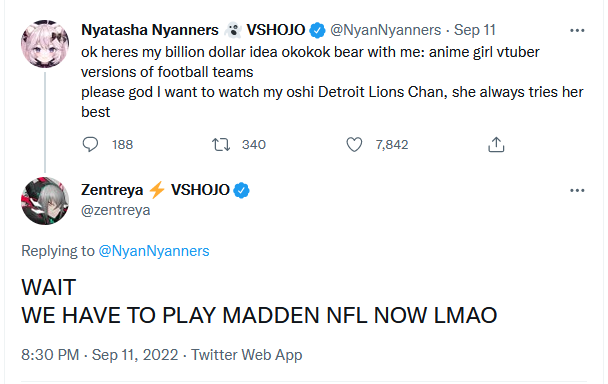The image size is (608, 384).
Task: Click the reply icon under Nyanners' tweet
Action: tap(90, 144)
